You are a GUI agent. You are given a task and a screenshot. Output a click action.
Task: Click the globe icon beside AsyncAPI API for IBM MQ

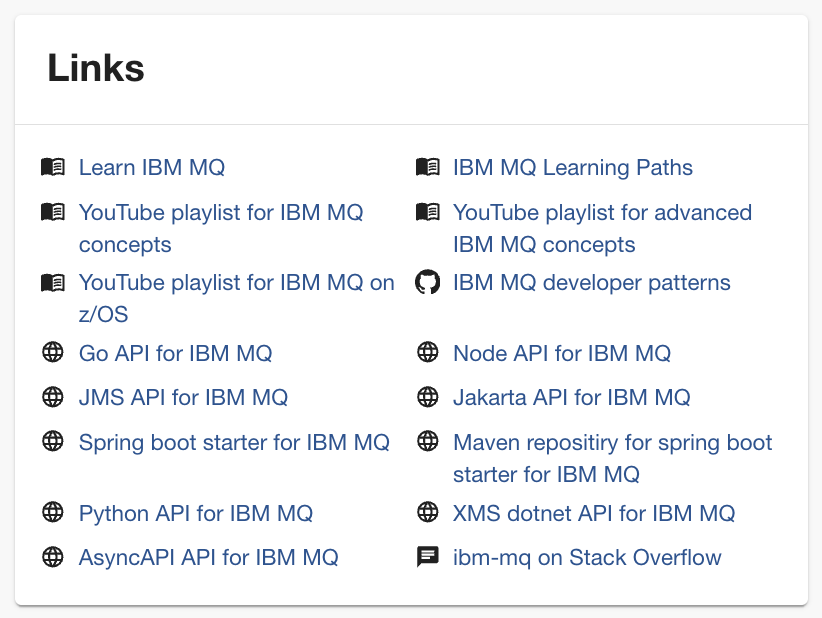point(55,558)
